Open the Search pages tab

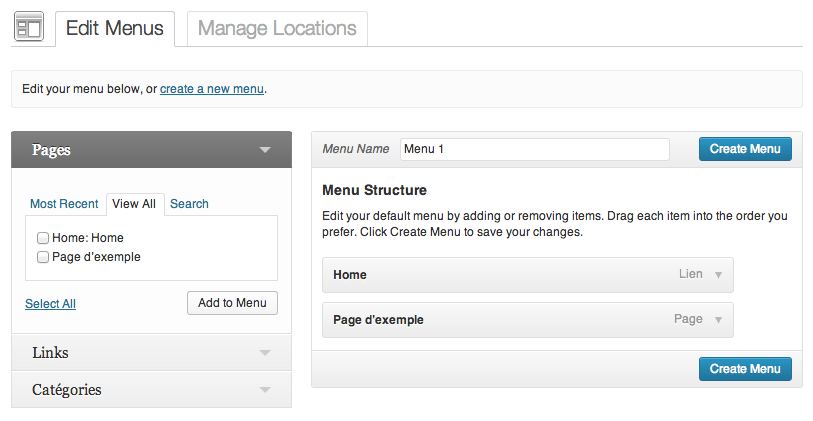pos(189,204)
